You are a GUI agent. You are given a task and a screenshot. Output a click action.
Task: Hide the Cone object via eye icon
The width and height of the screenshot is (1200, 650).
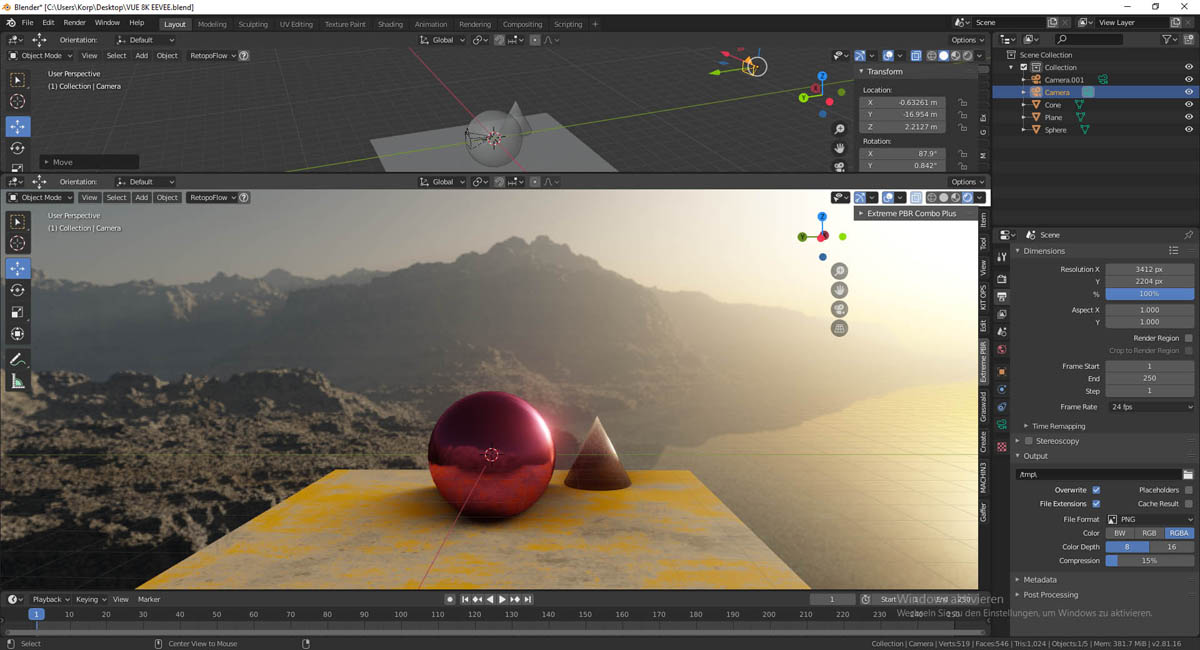click(1189, 105)
